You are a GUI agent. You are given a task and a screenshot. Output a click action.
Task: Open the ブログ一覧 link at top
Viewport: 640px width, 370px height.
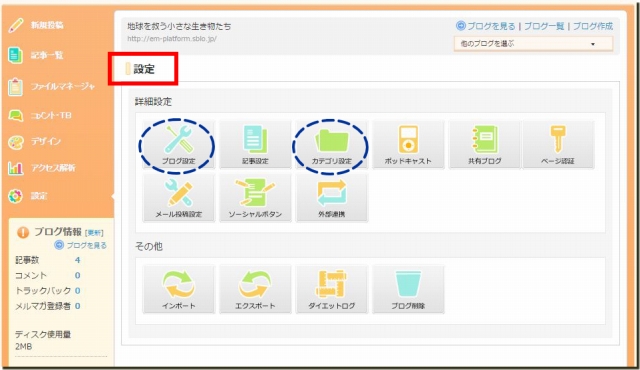544,26
